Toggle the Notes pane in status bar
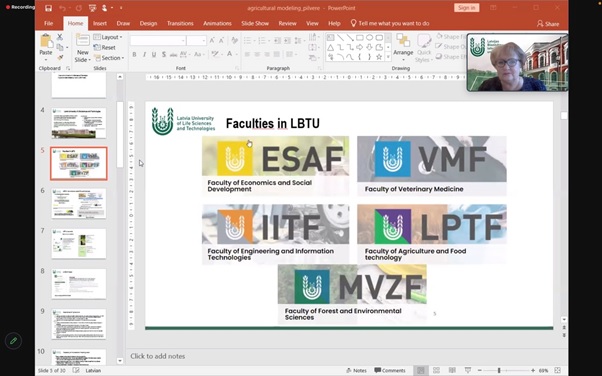 click(x=356, y=370)
